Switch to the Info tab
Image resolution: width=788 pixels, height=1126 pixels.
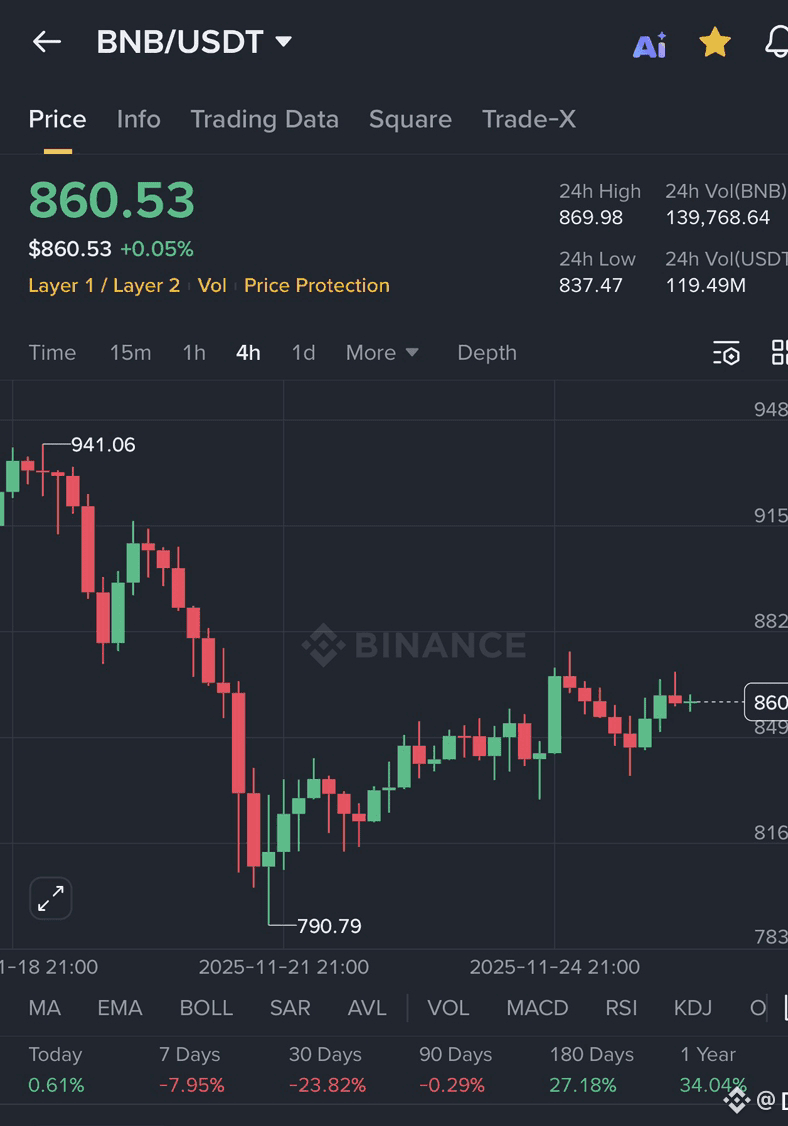(139, 119)
